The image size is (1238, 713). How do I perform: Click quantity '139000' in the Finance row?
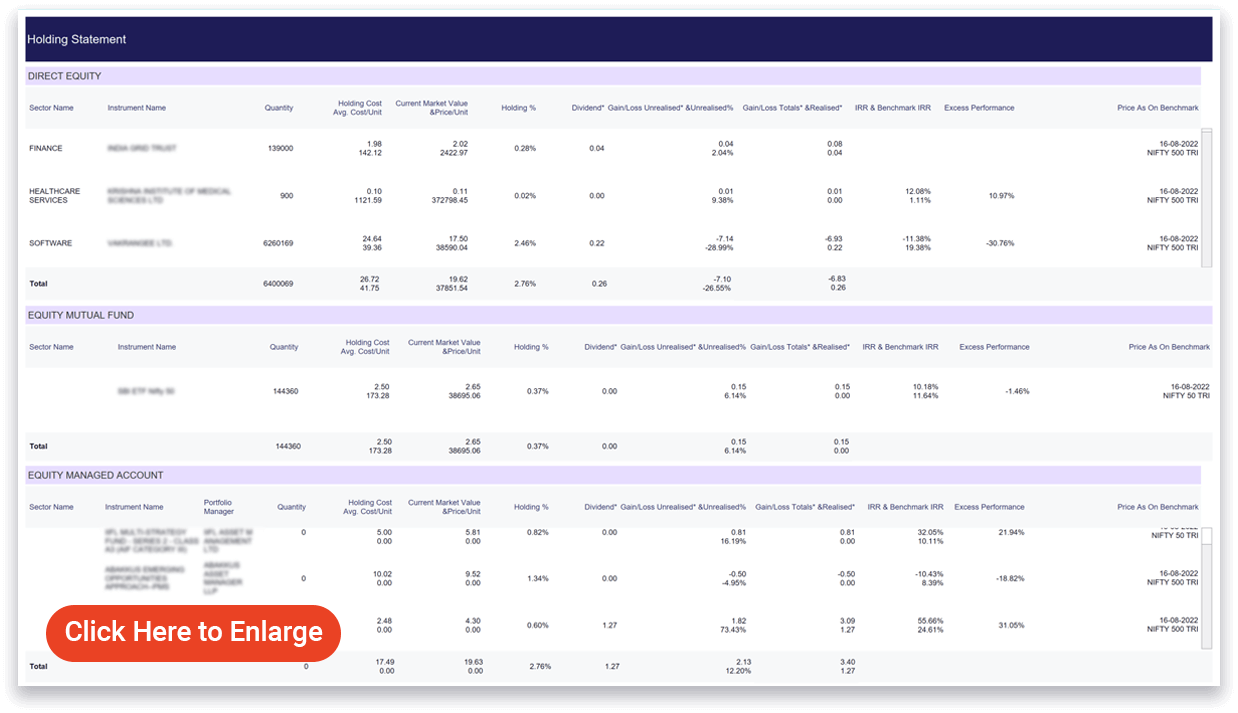pos(280,148)
